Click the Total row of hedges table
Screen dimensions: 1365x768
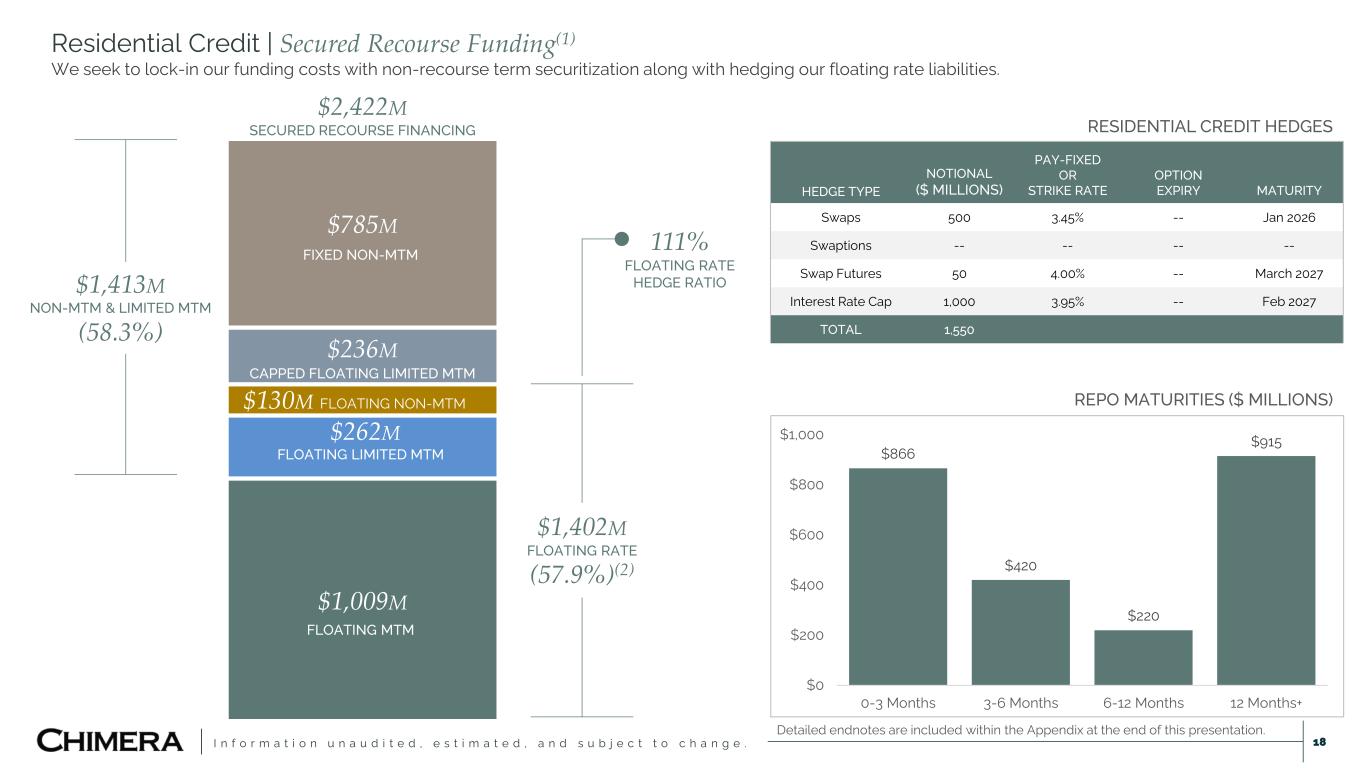point(1056,329)
